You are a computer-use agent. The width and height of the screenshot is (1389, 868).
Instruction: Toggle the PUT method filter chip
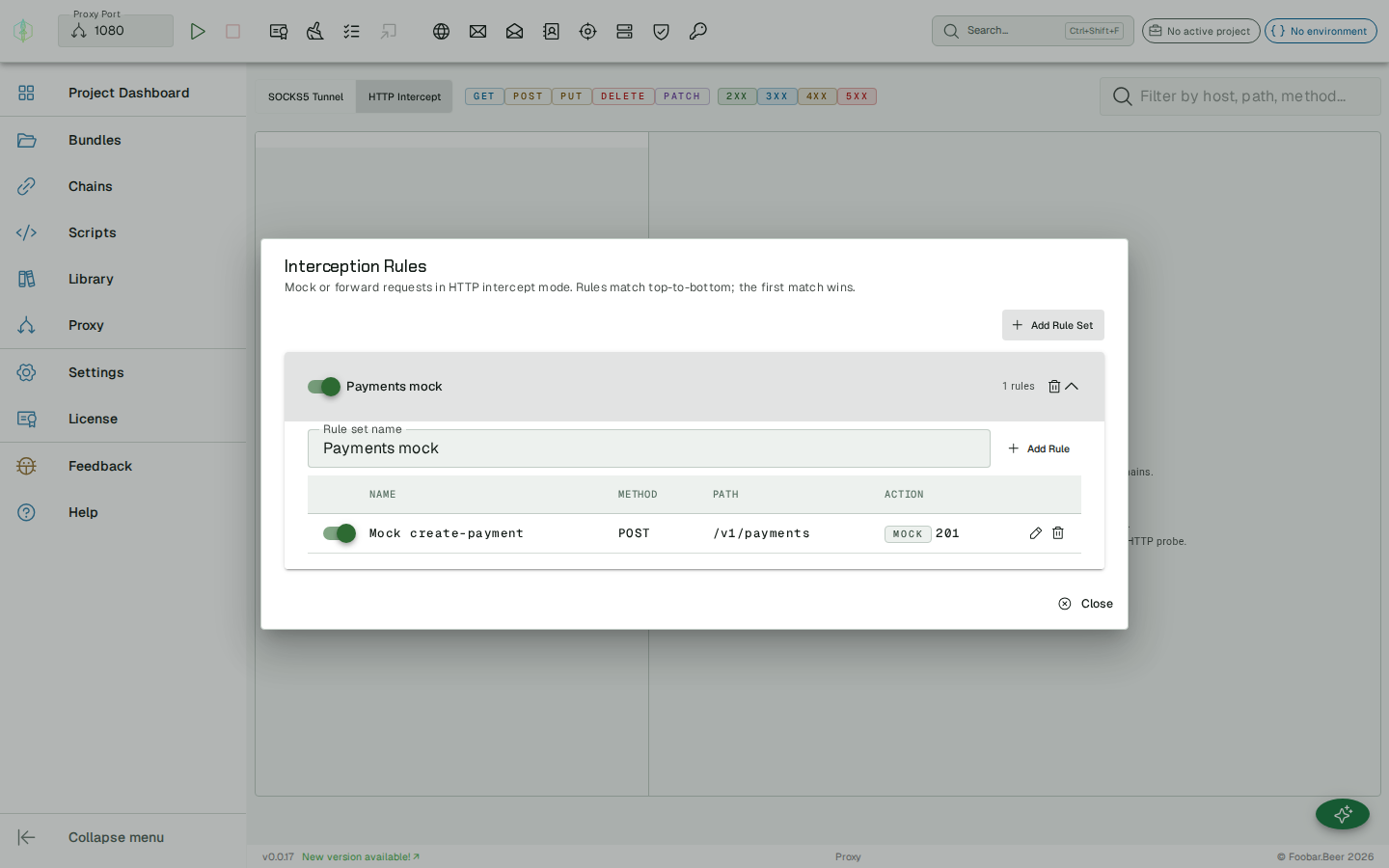(572, 96)
